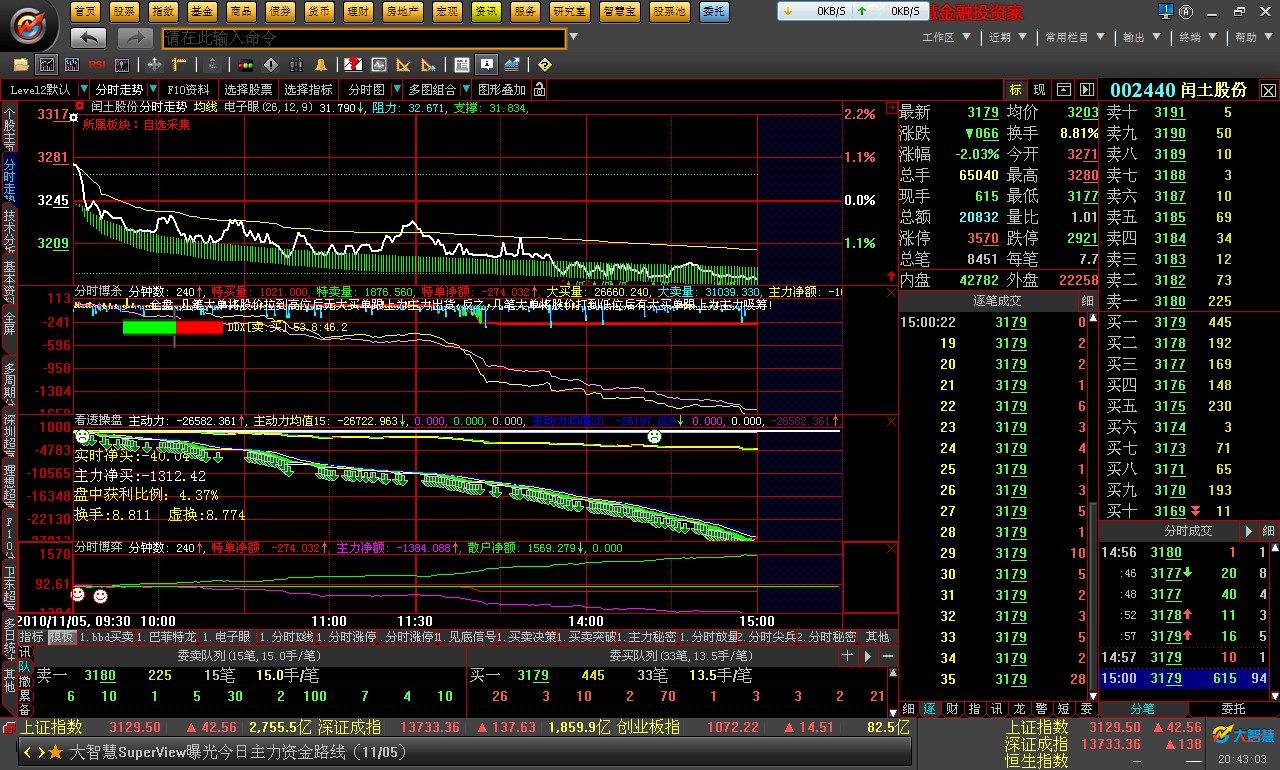Click the yellow diamond help icon
The image size is (1280, 770).
(544, 65)
